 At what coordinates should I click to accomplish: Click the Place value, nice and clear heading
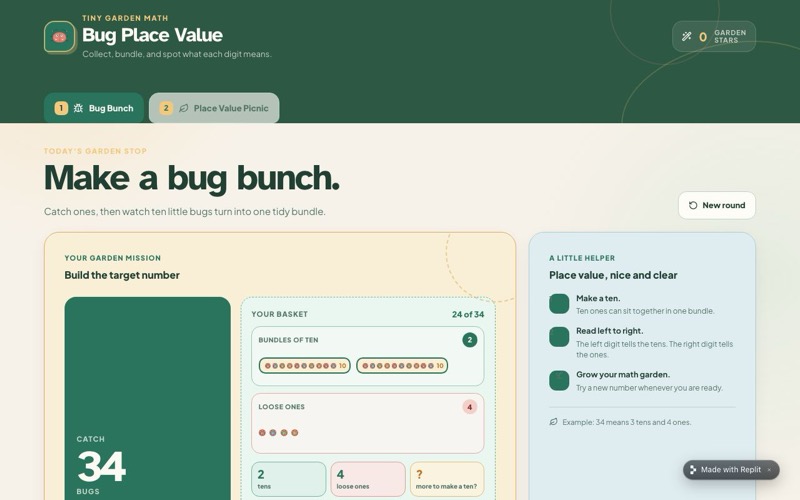pos(613,275)
